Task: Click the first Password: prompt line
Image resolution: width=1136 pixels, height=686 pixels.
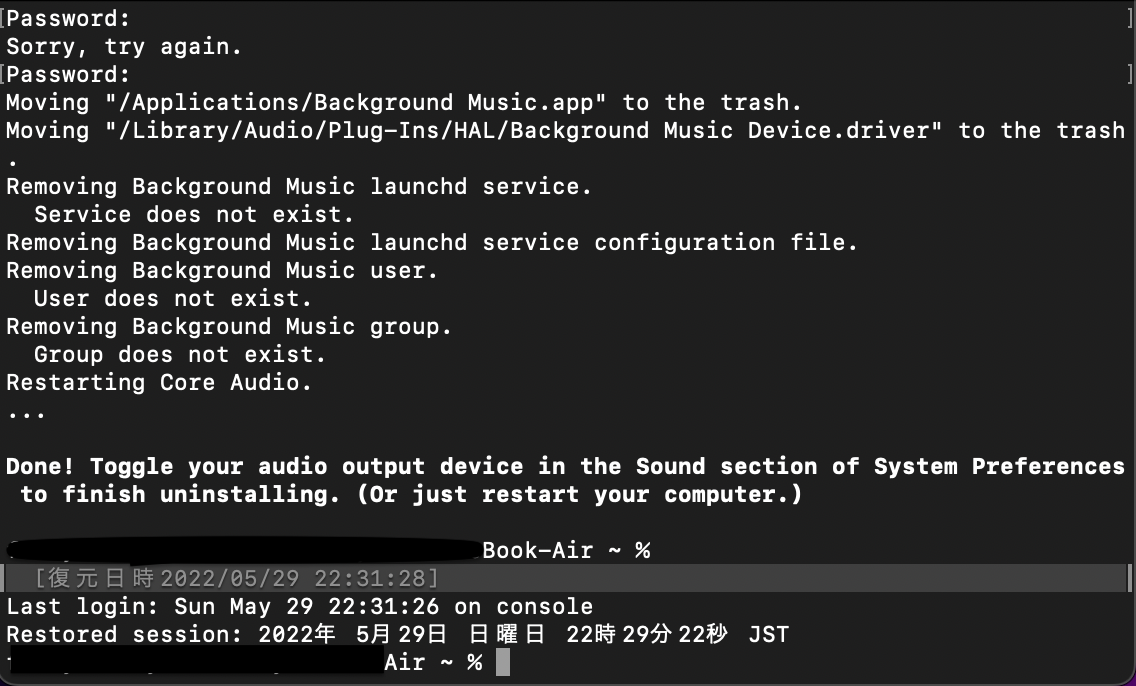Action: click(x=69, y=18)
